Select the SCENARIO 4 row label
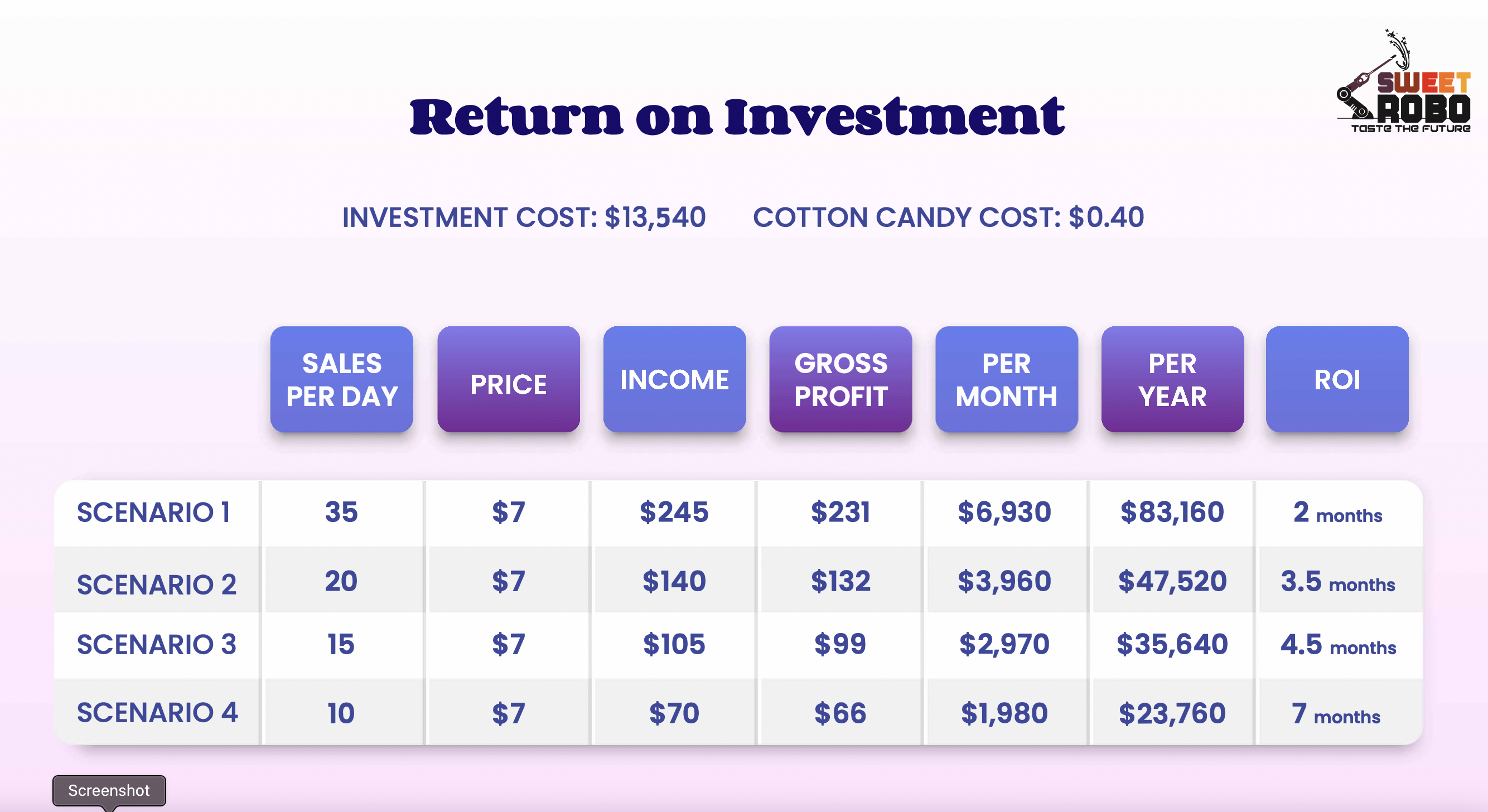Image resolution: width=1488 pixels, height=812 pixels. 157,712
